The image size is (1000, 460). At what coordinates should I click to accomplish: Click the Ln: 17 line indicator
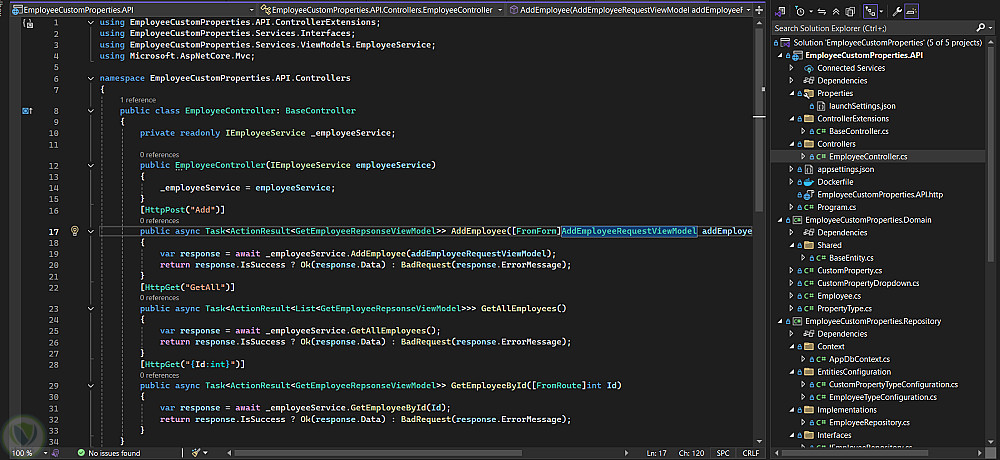pyautogui.click(x=657, y=453)
